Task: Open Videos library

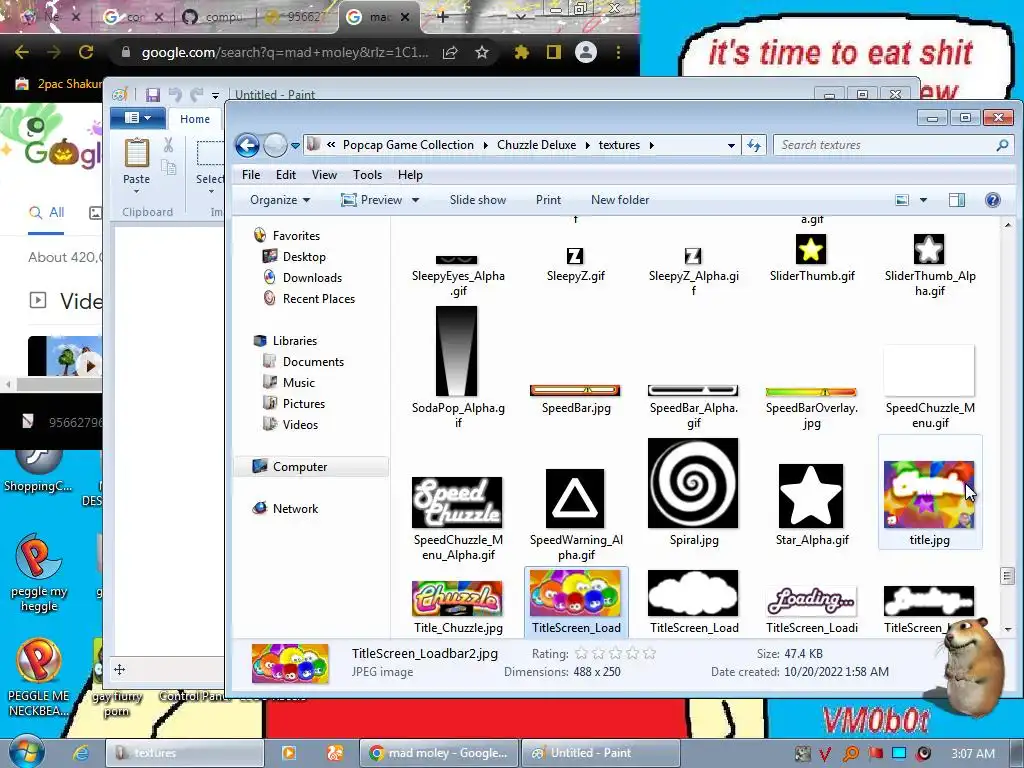Action: [300, 424]
